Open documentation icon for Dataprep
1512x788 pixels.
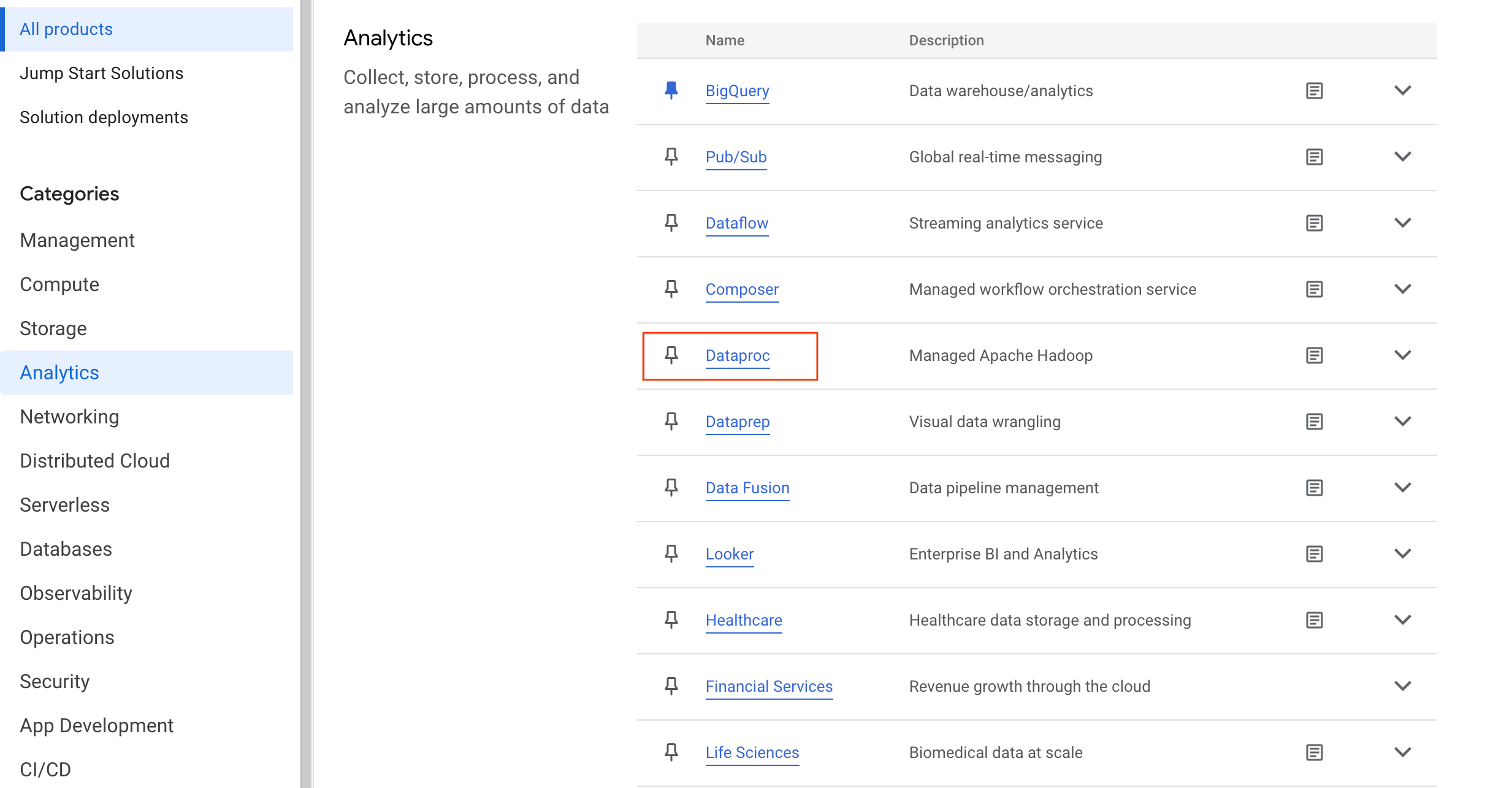click(1314, 422)
